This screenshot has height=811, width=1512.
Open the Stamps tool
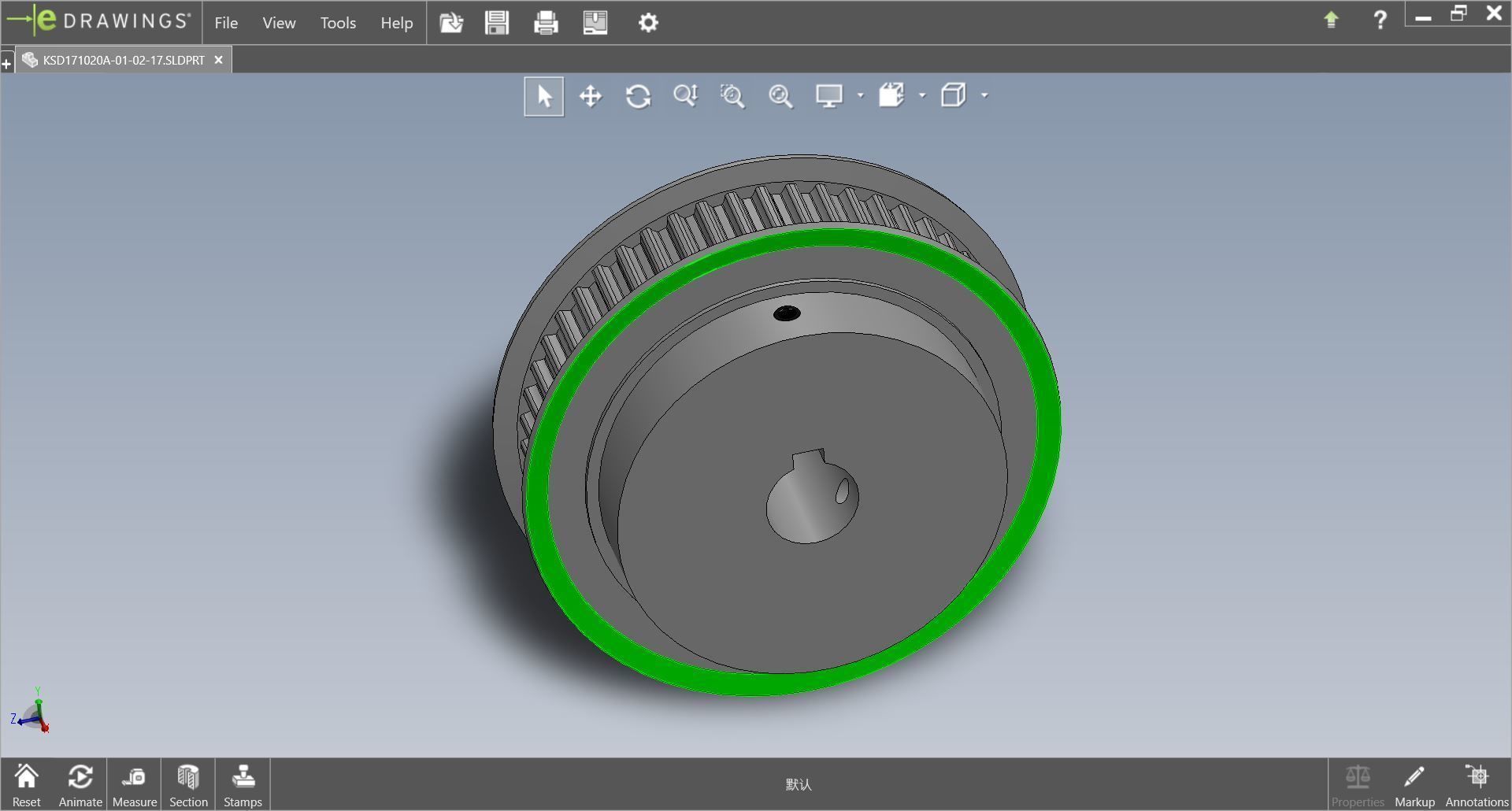[243, 785]
